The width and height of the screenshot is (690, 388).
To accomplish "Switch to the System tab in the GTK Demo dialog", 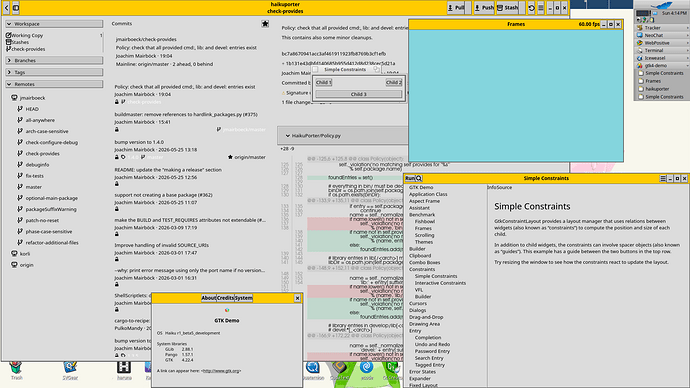I will (243, 298).
